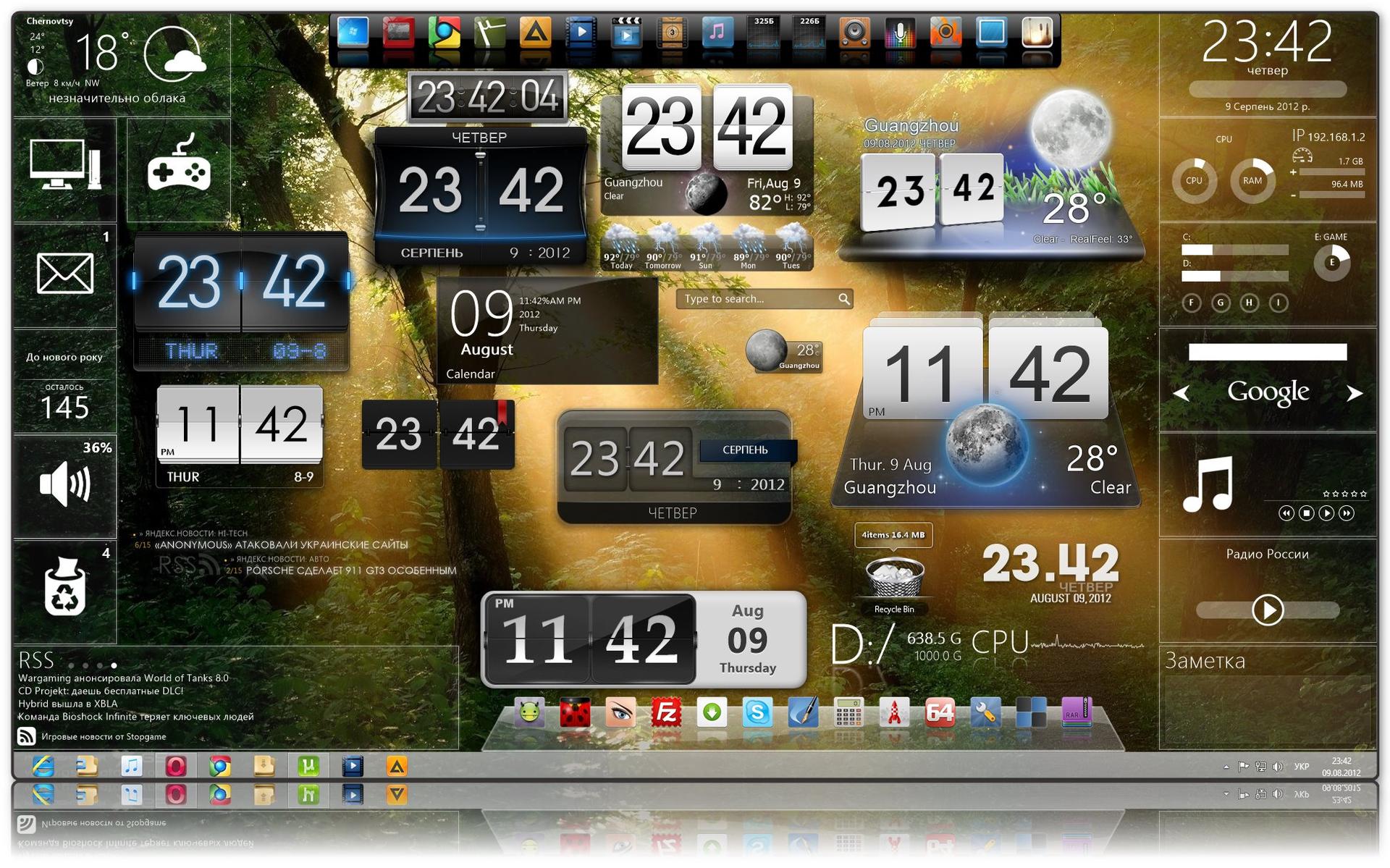Launch Chrome from the top dock

pos(444,33)
